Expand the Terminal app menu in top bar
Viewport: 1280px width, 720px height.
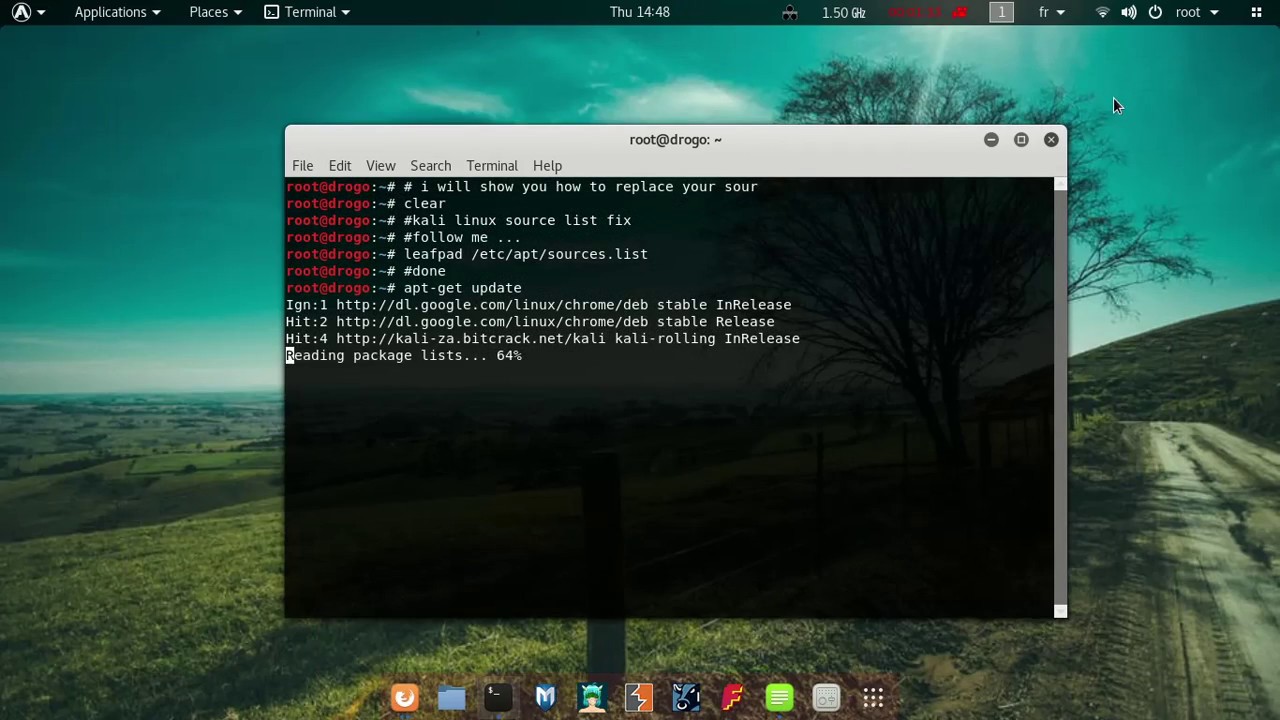tap(307, 12)
